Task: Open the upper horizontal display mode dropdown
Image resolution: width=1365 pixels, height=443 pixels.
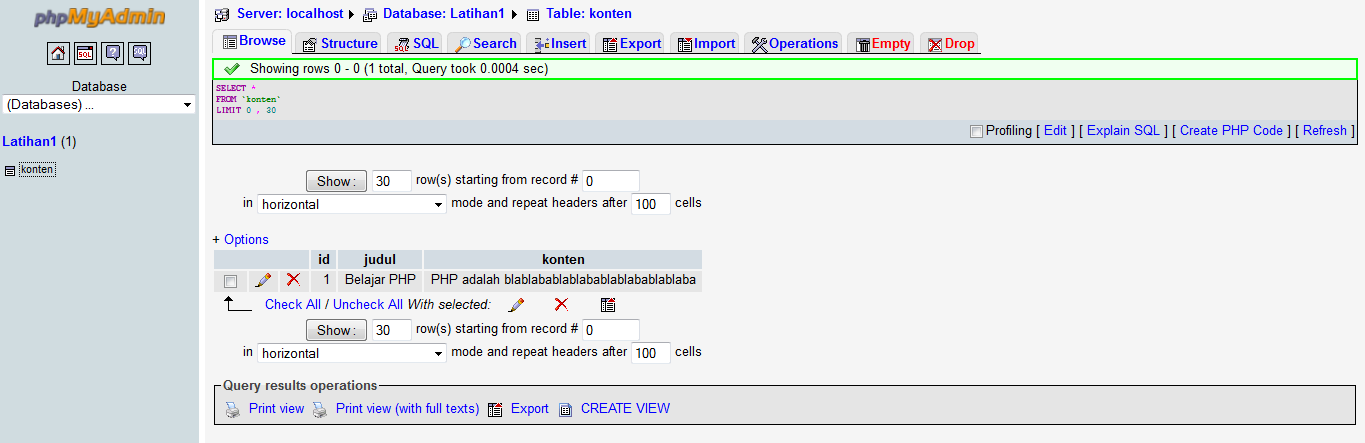Action: [x=351, y=204]
